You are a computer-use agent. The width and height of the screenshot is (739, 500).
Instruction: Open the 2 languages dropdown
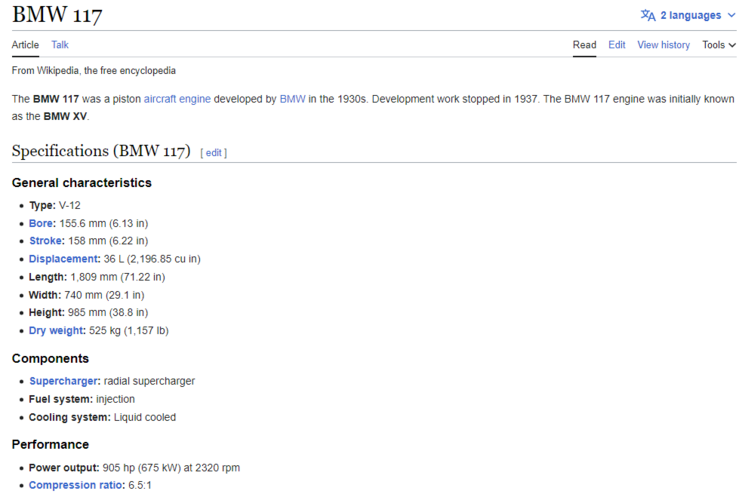[x=688, y=15]
